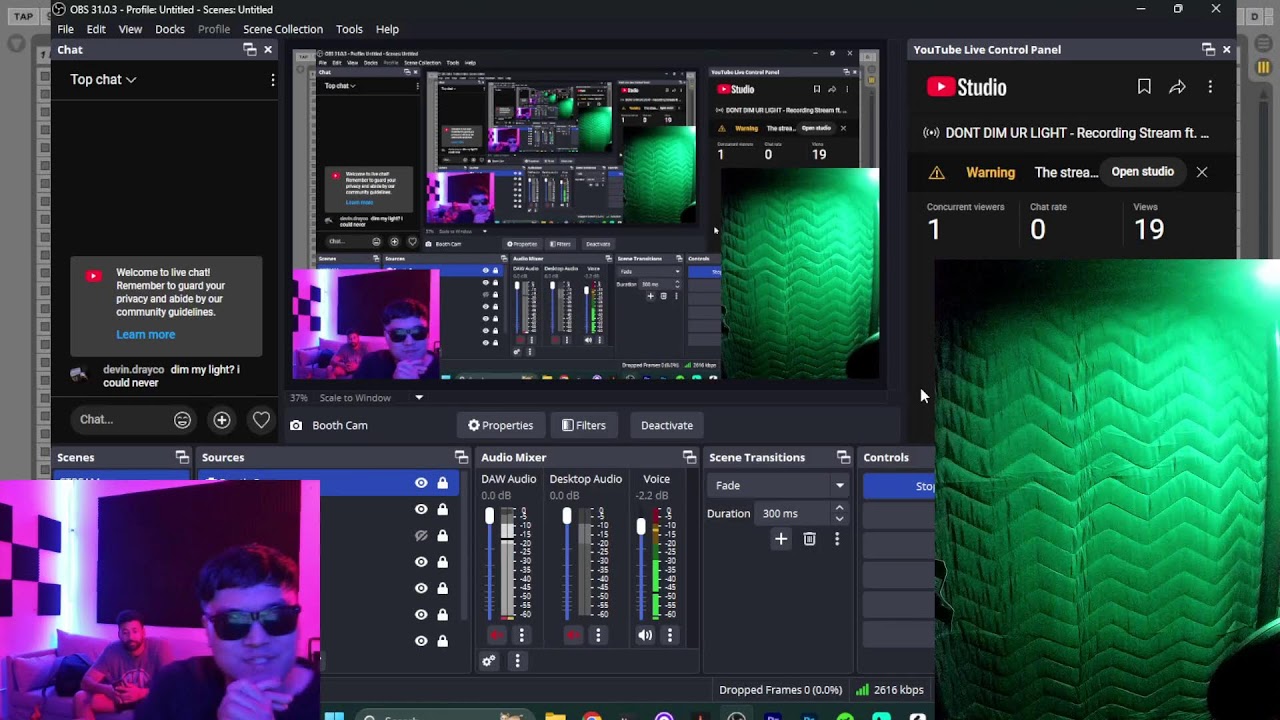The height and width of the screenshot is (720, 1280).
Task: Open the Fade transition dropdown
Action: pos(779,486)
